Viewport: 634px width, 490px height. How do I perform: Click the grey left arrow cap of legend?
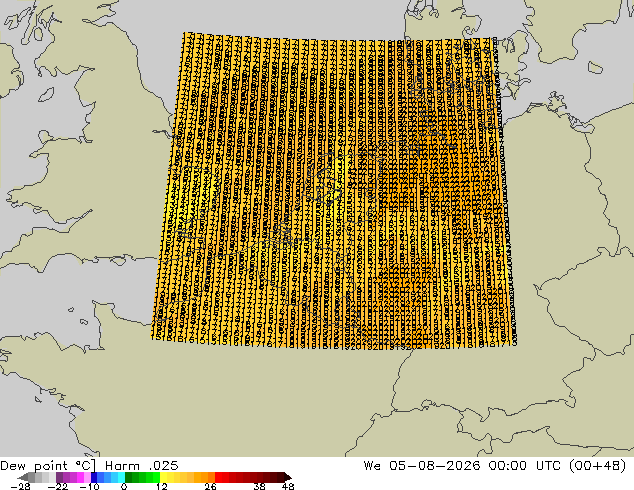(x=23, y=477)
